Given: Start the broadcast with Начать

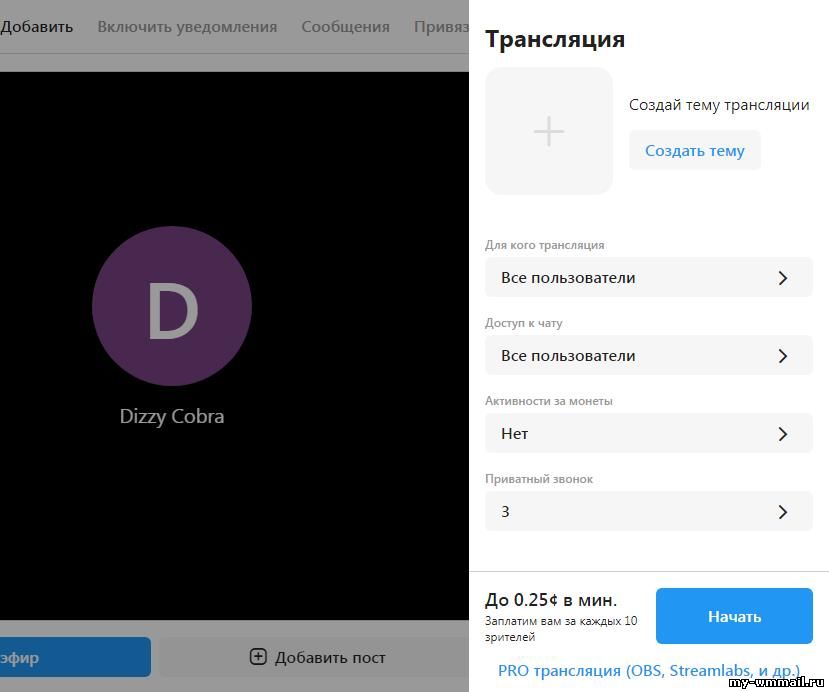Looking at the screenshot, I should (x=734, y=616).
